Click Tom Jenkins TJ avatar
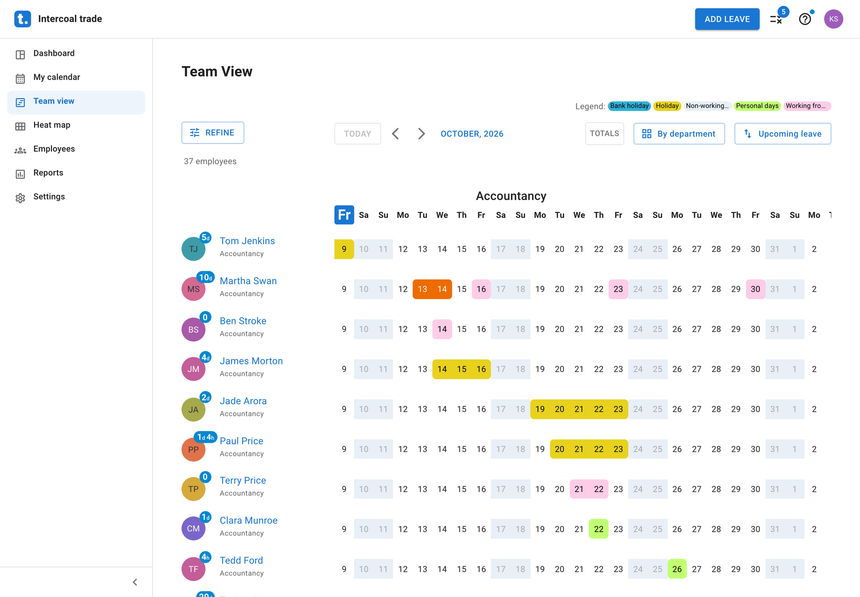This screenshot has height=597, width=860. click(x=194, y=249)
